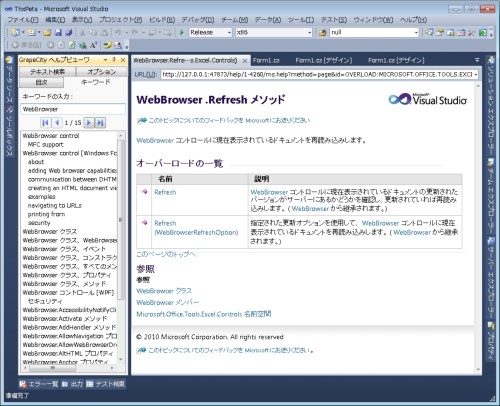Click the Save All icon

point(69,32)
